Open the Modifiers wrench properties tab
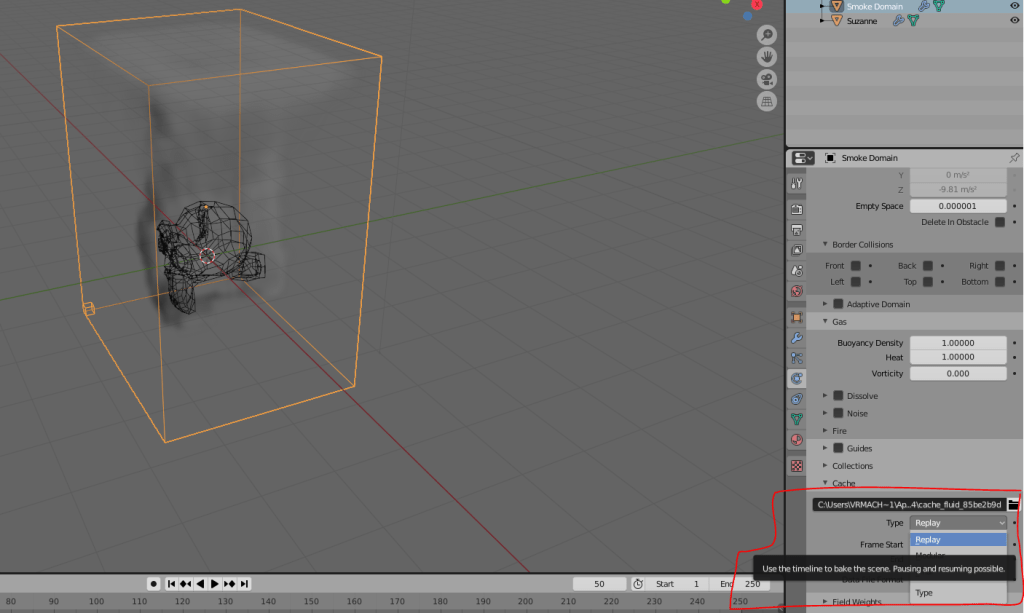Image resolution: width=1024 pixels, height=613 pixels. 797,338
